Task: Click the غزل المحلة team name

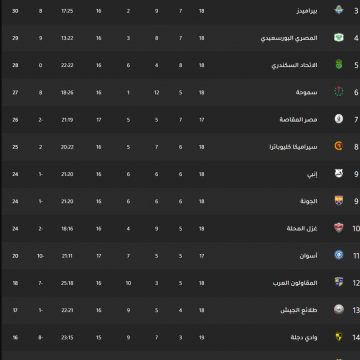Action: (302, 228)
